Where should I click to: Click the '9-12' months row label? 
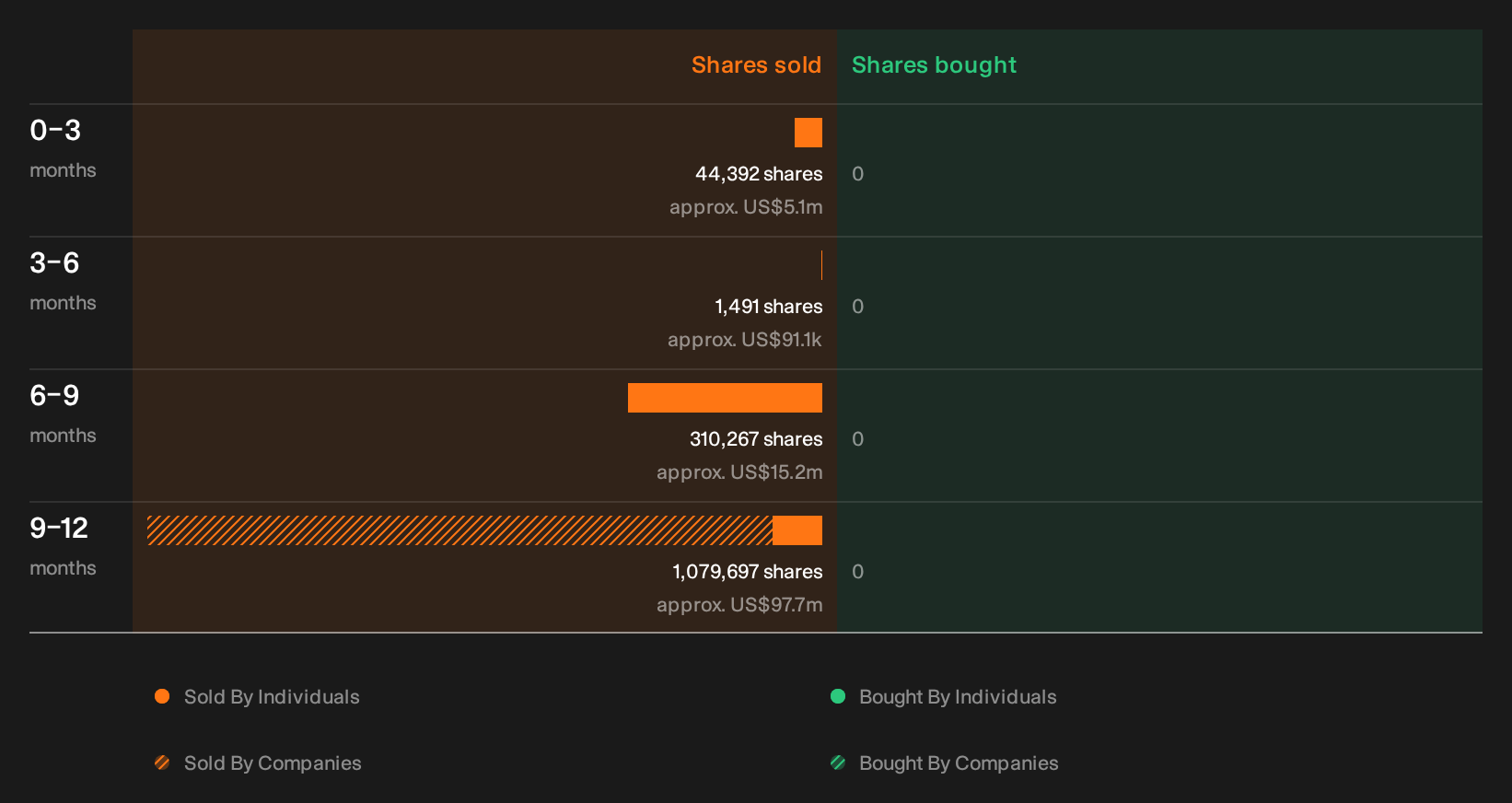(x=59, y=529)
